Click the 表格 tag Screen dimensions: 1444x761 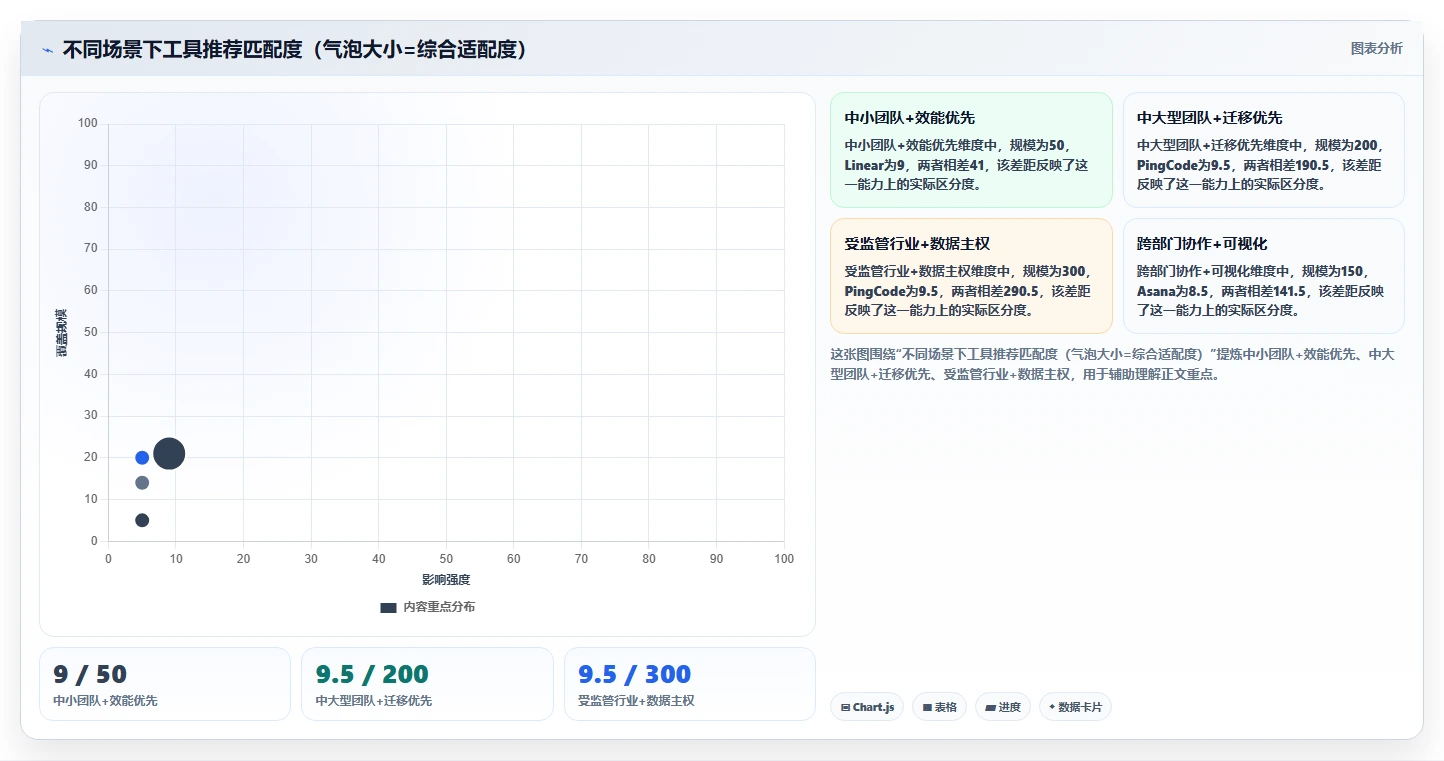tap(939, 707)
